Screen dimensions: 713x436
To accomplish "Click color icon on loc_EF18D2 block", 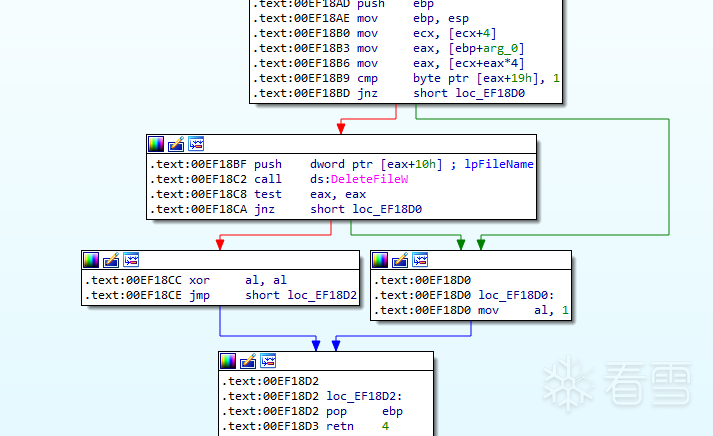I will tap(228, 361).
